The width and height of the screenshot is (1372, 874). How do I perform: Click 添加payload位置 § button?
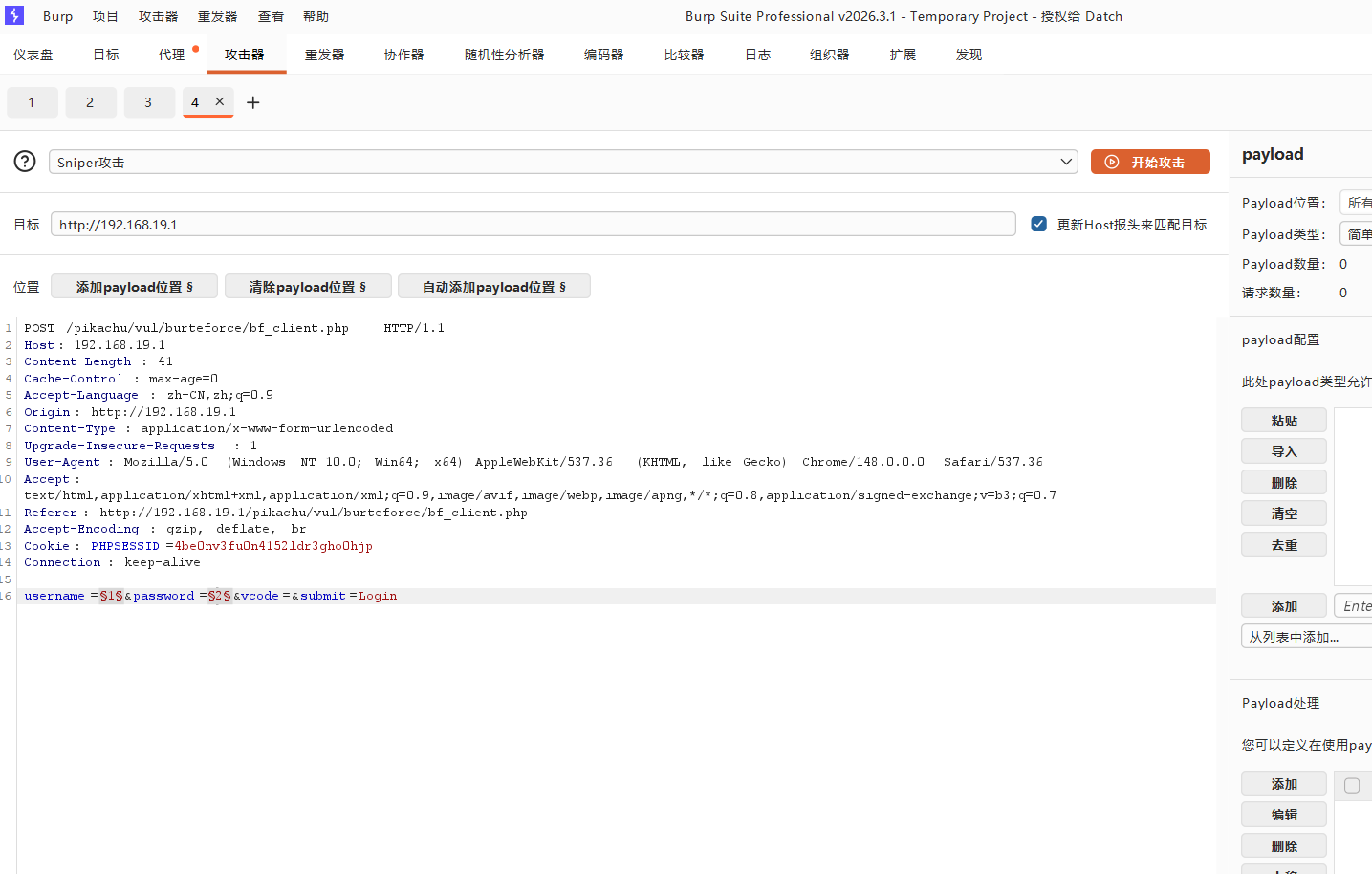134,286
